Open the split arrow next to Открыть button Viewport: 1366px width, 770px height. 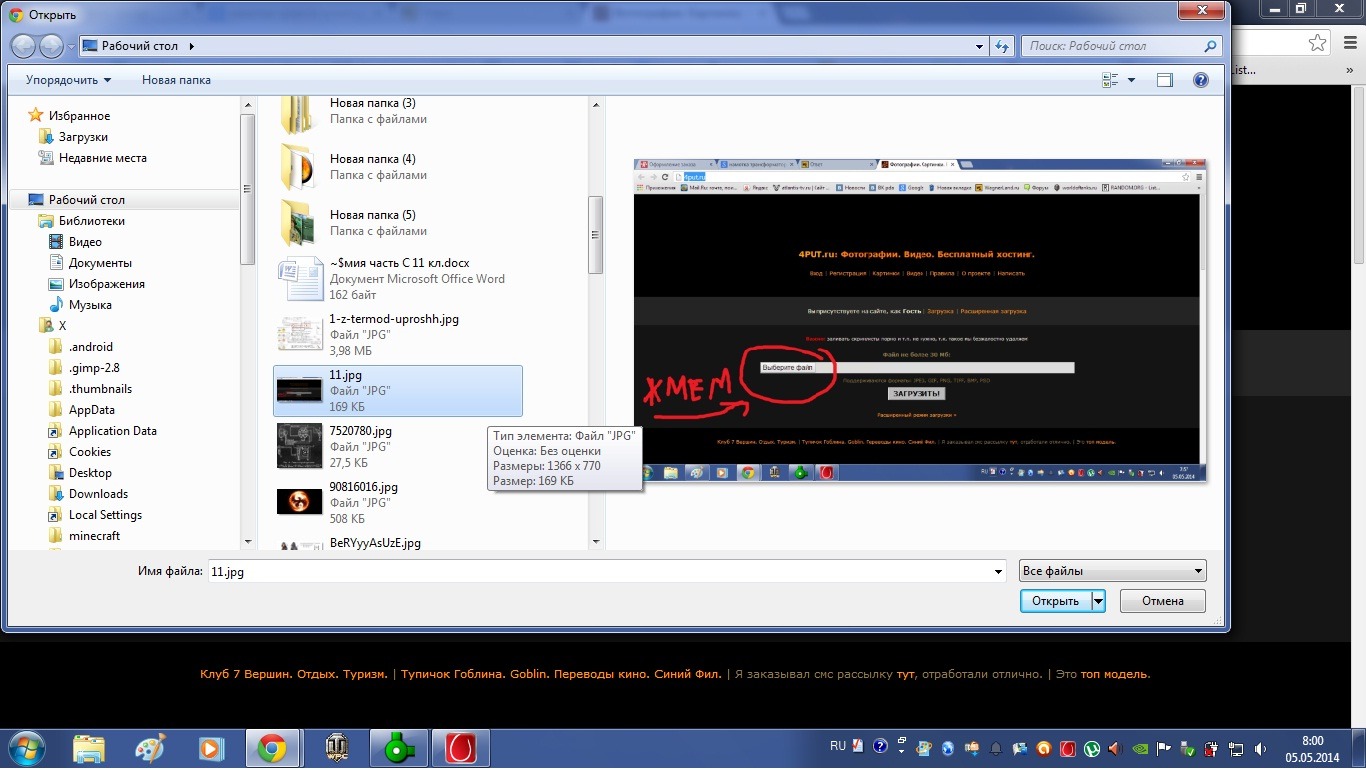pos(1098,601)
